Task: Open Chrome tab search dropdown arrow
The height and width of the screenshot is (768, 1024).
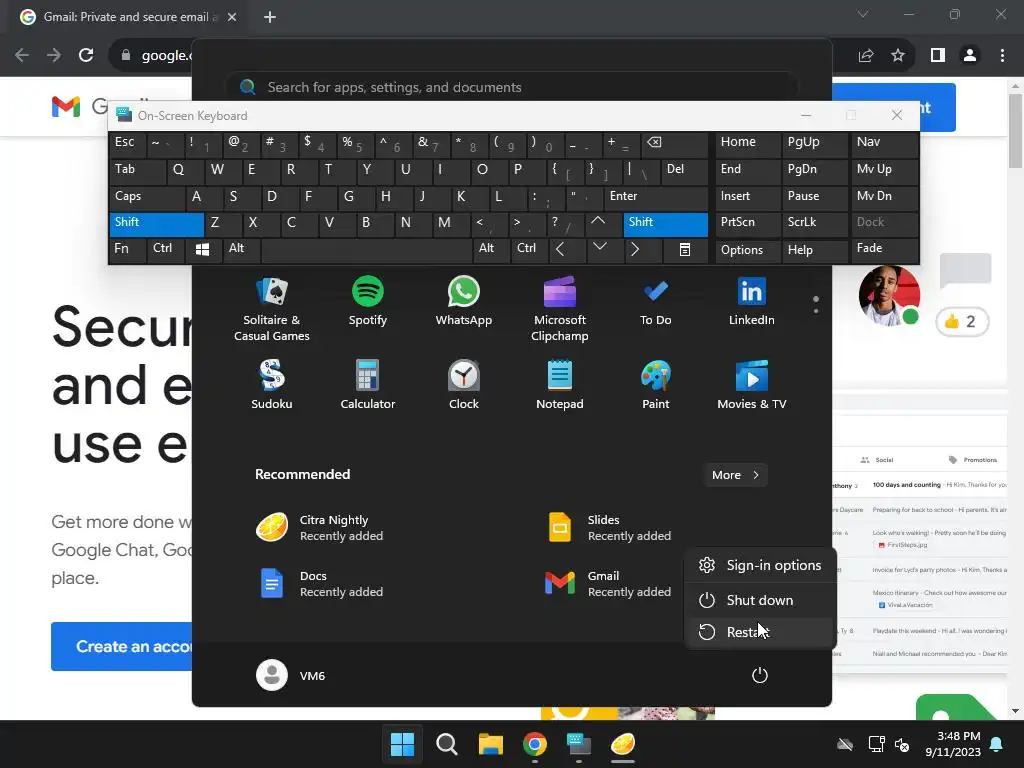Action: coord(863,14)
